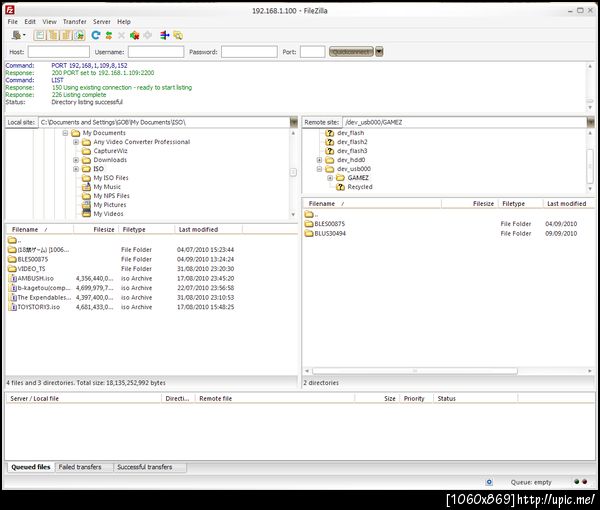Refresh file and folder lists
The image size is (600, 510).
96,35
